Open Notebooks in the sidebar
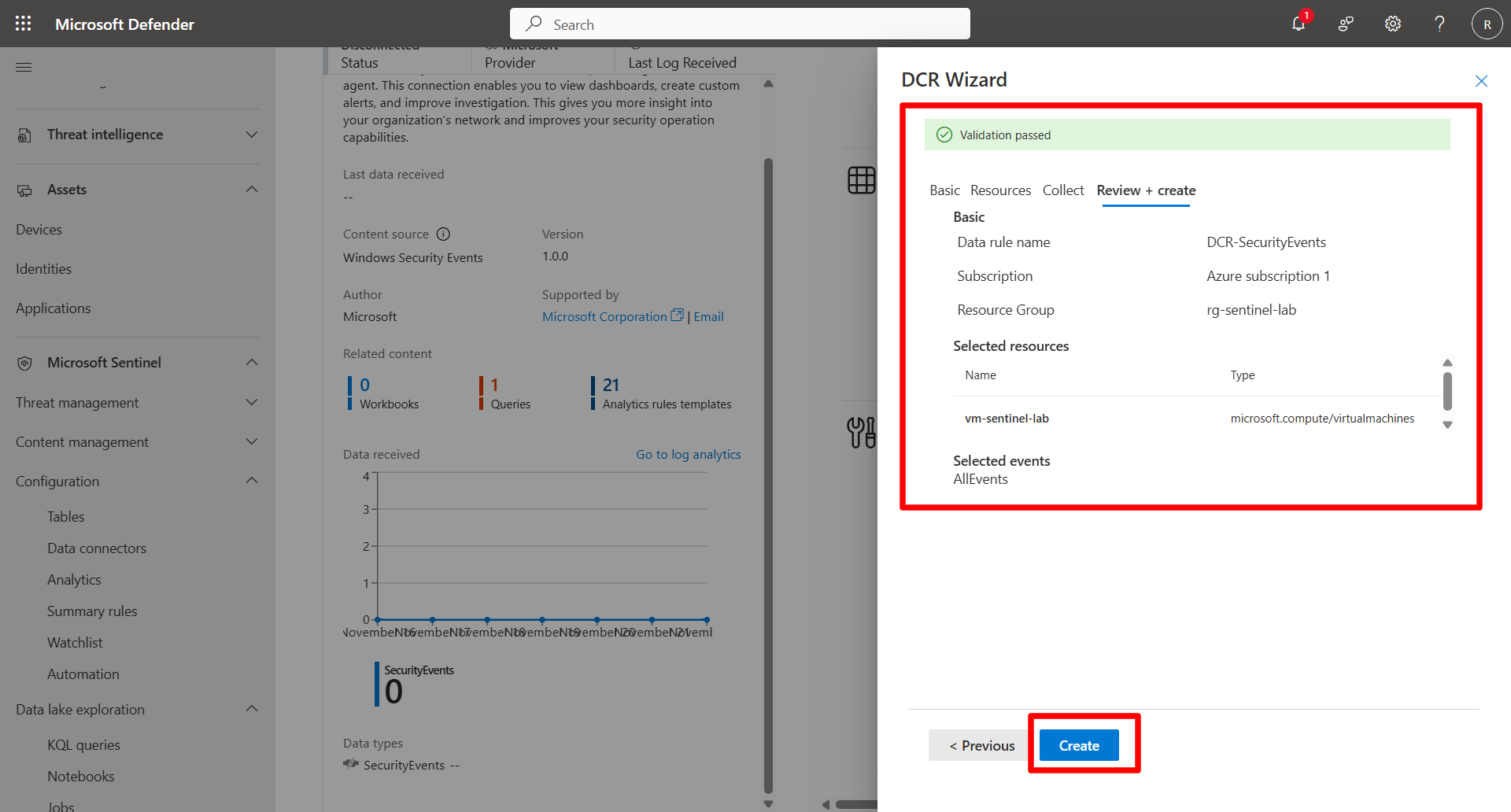Screen dimensions: 1511x812 coord(80,776)
